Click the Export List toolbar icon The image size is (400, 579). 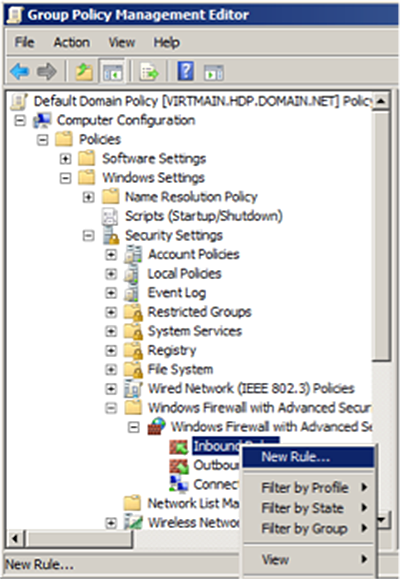(x=149, y=72)
